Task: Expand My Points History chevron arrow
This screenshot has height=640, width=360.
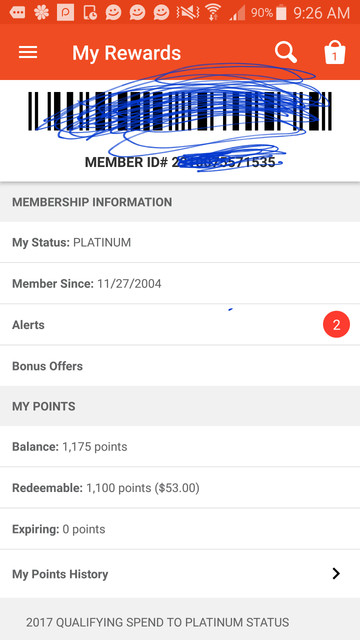Action: coord(336,574)
